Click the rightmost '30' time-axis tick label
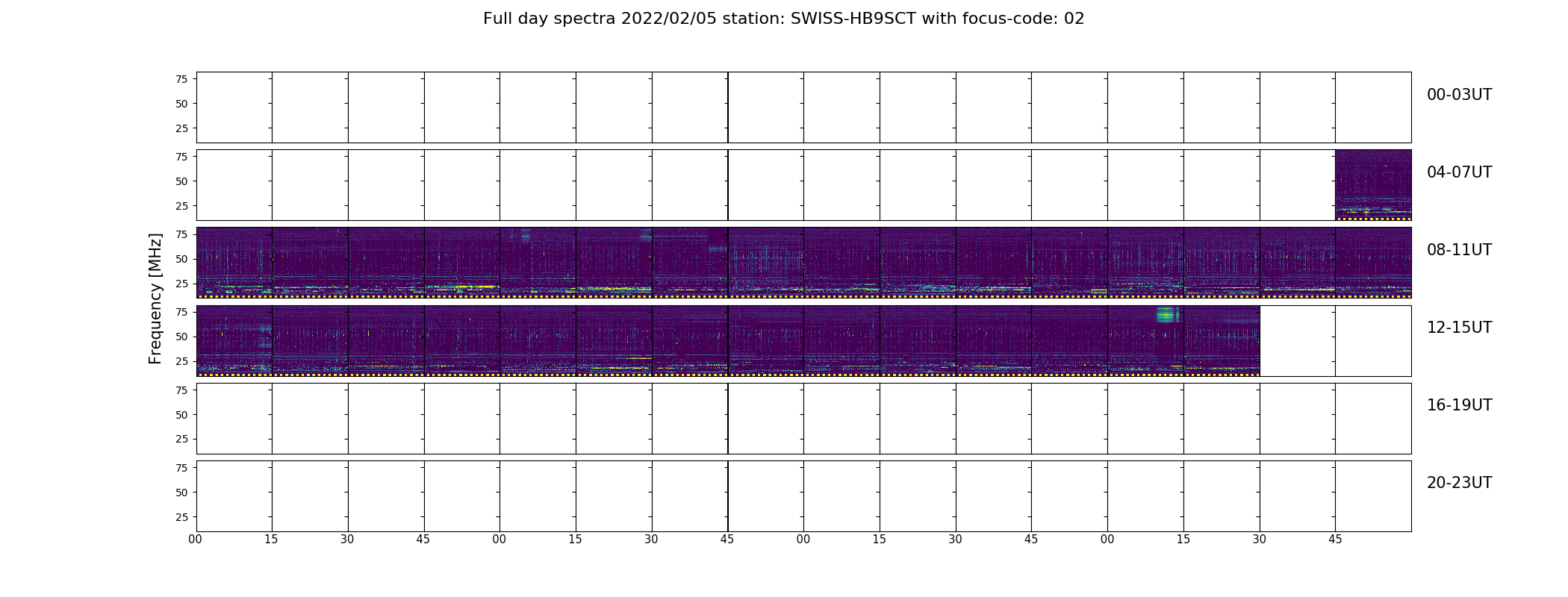 pos(1260,540)
